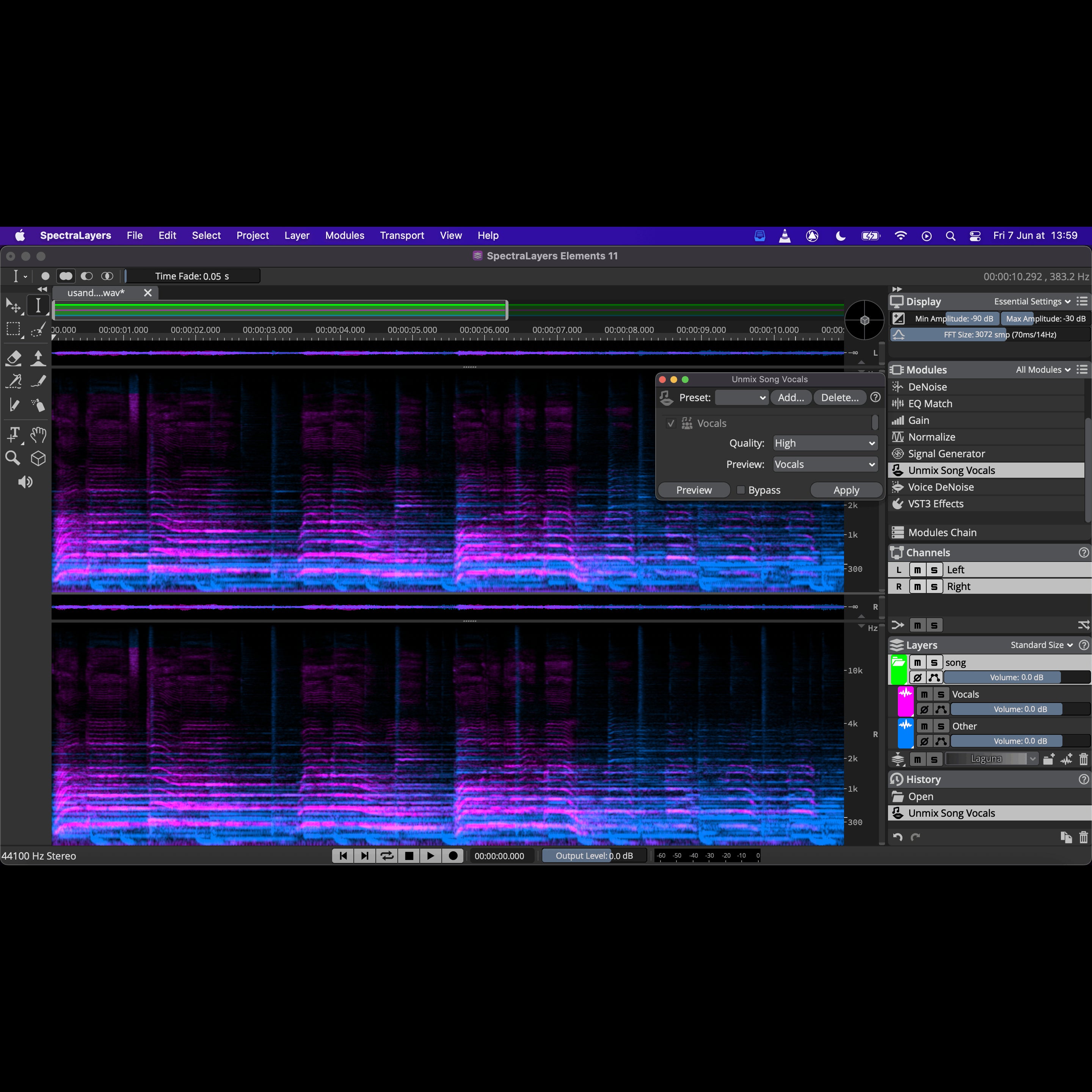
Task: Open the All Modules dropdown
Action: coord(1043,370)
